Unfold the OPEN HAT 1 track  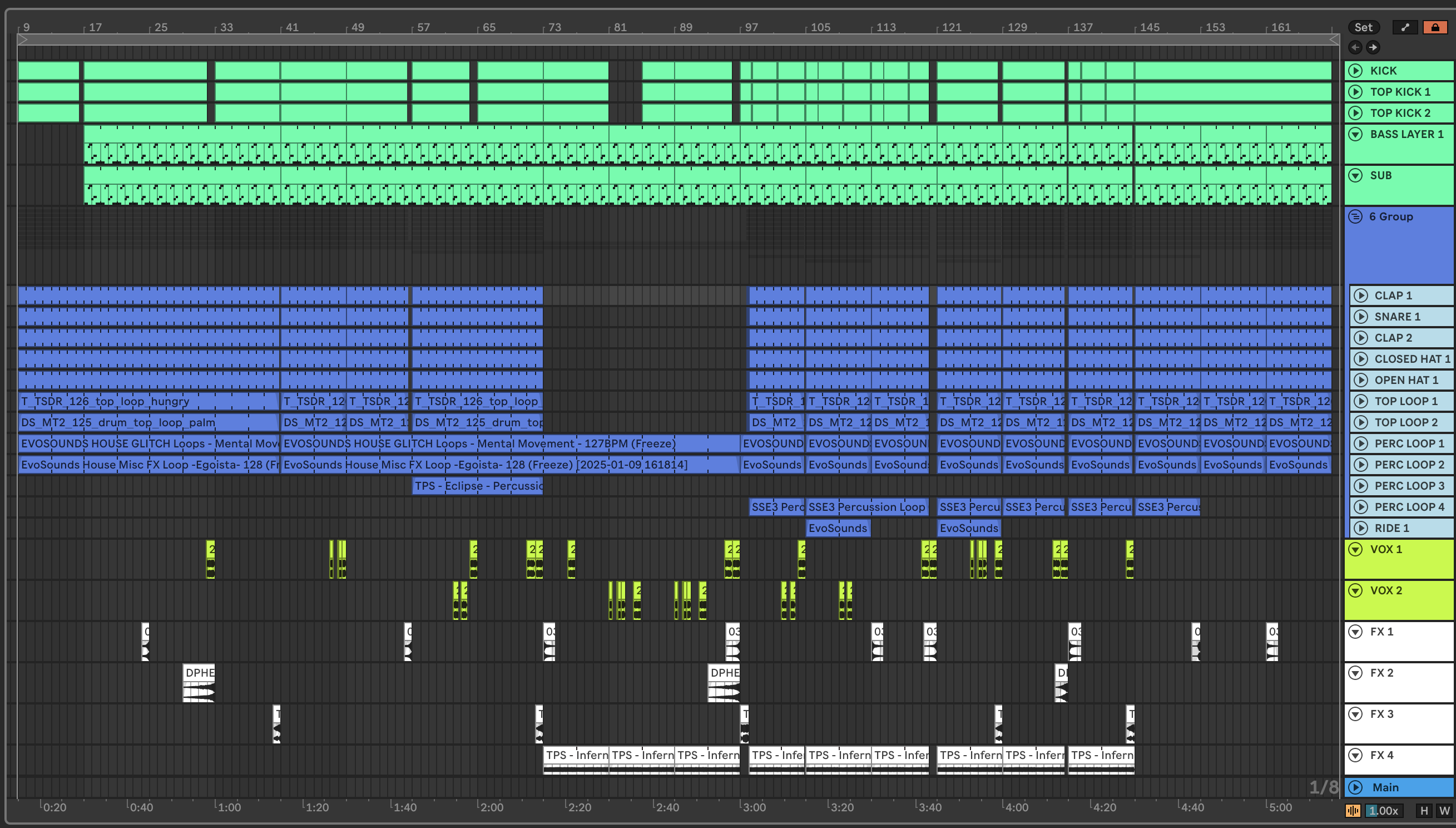pyautogui.click(x=1360, y=380)
